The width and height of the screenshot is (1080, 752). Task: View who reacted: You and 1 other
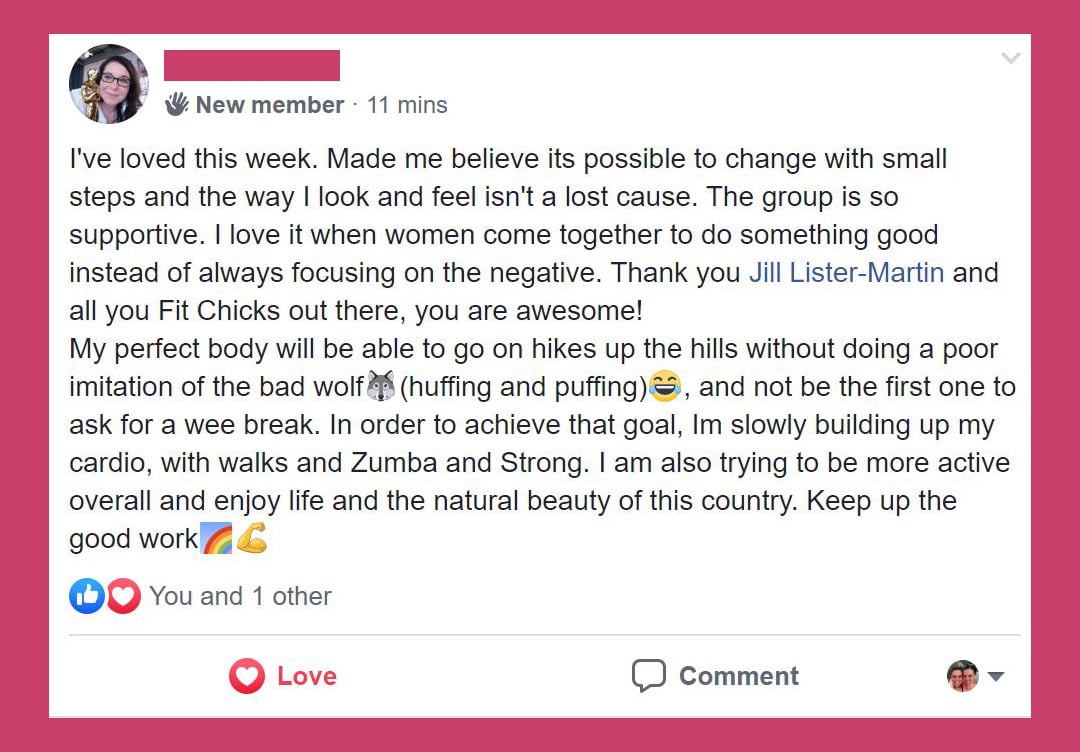tap(240, 596)
